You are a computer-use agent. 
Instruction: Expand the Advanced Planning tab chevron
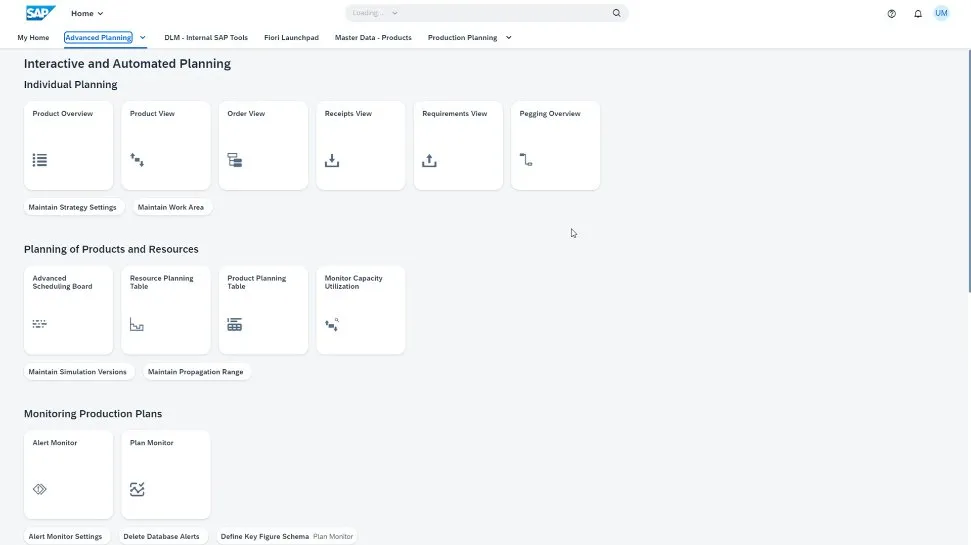(143, 38)
